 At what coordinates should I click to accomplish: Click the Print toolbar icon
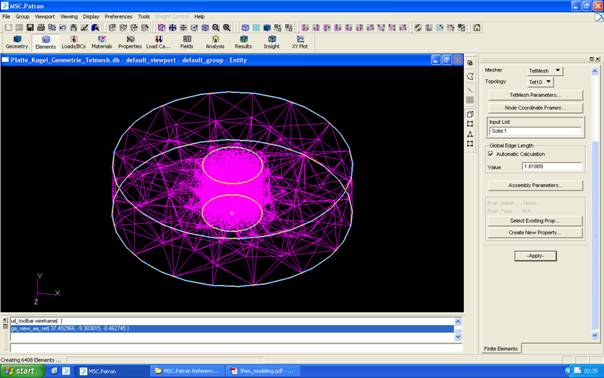pyautogui.click(x=41, y=28)
